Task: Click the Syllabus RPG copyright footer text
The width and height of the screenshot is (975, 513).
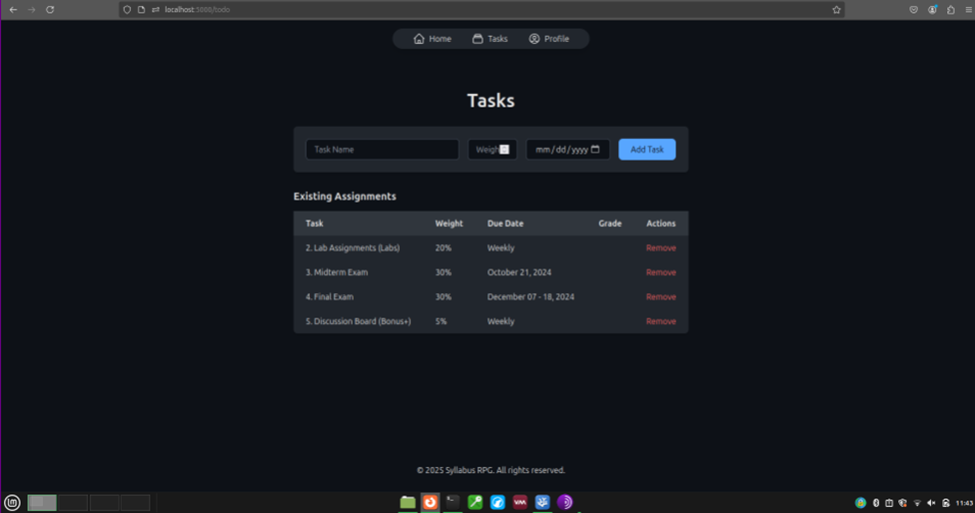Action: click(x=491, y=471)
